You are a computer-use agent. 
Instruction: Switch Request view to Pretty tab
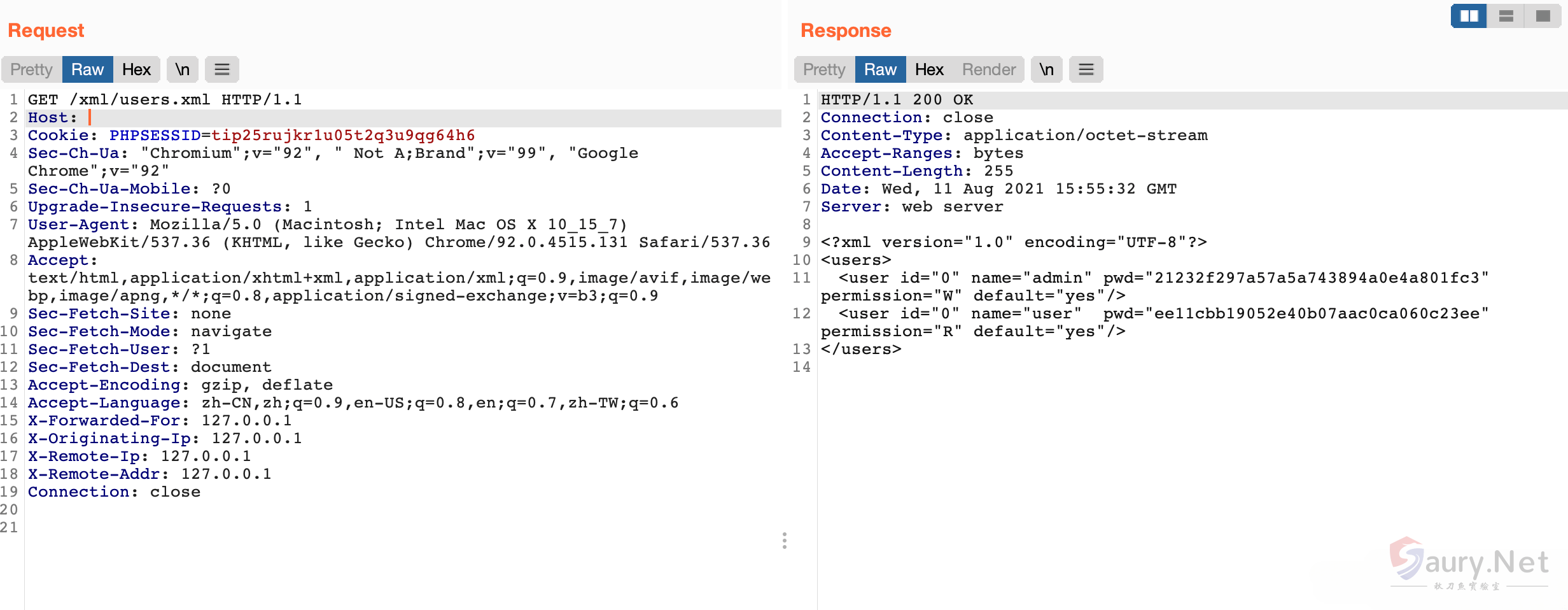coord(31,69)
